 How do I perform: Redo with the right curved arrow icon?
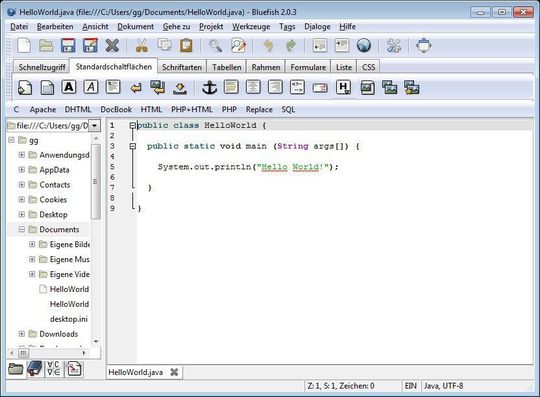[291, 45]
